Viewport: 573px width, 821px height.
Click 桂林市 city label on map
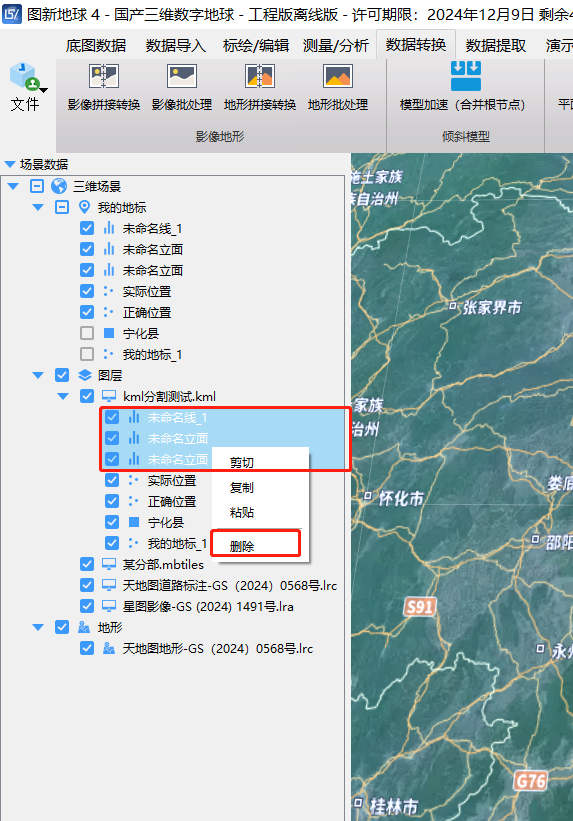[394, 806]
